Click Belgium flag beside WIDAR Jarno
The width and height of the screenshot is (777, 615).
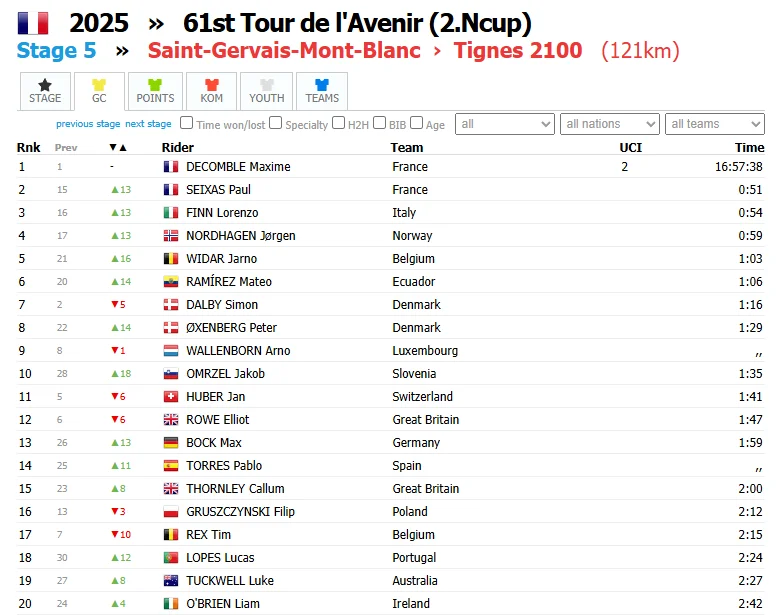171,259
